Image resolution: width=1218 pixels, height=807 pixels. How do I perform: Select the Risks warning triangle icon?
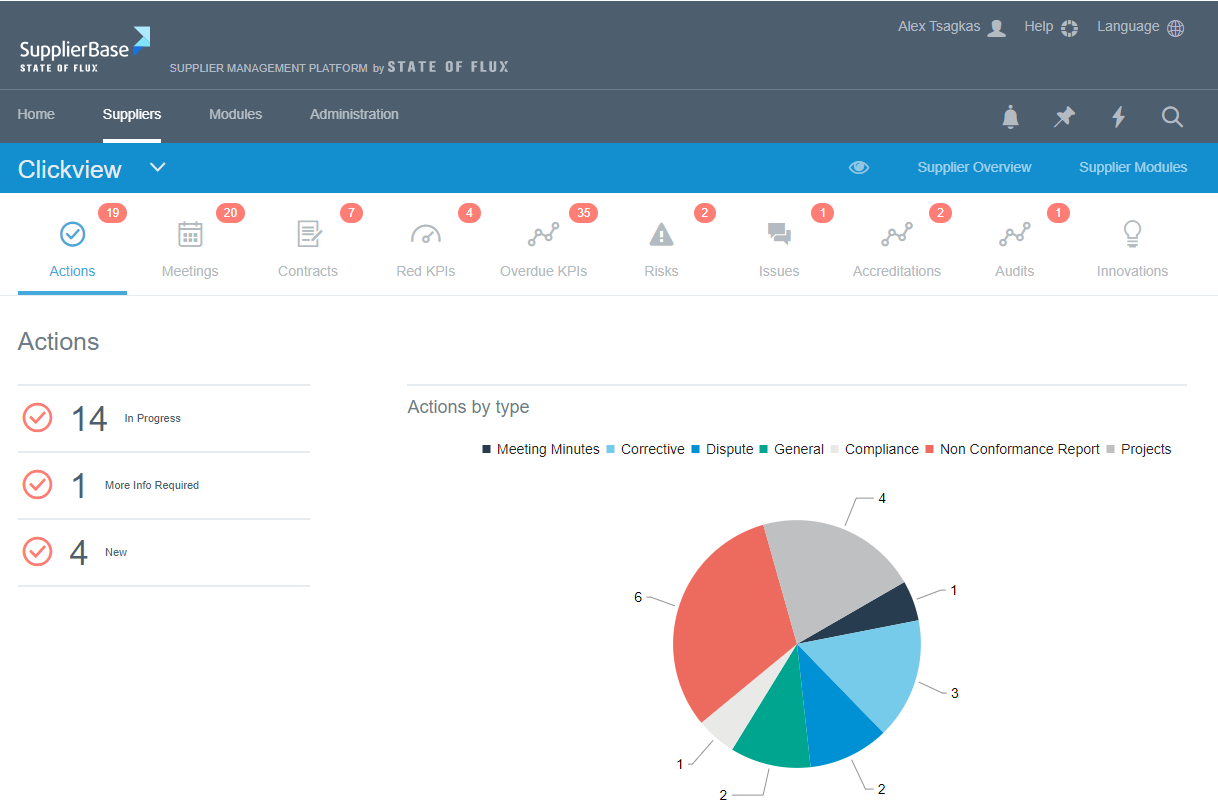pos(661,234)
